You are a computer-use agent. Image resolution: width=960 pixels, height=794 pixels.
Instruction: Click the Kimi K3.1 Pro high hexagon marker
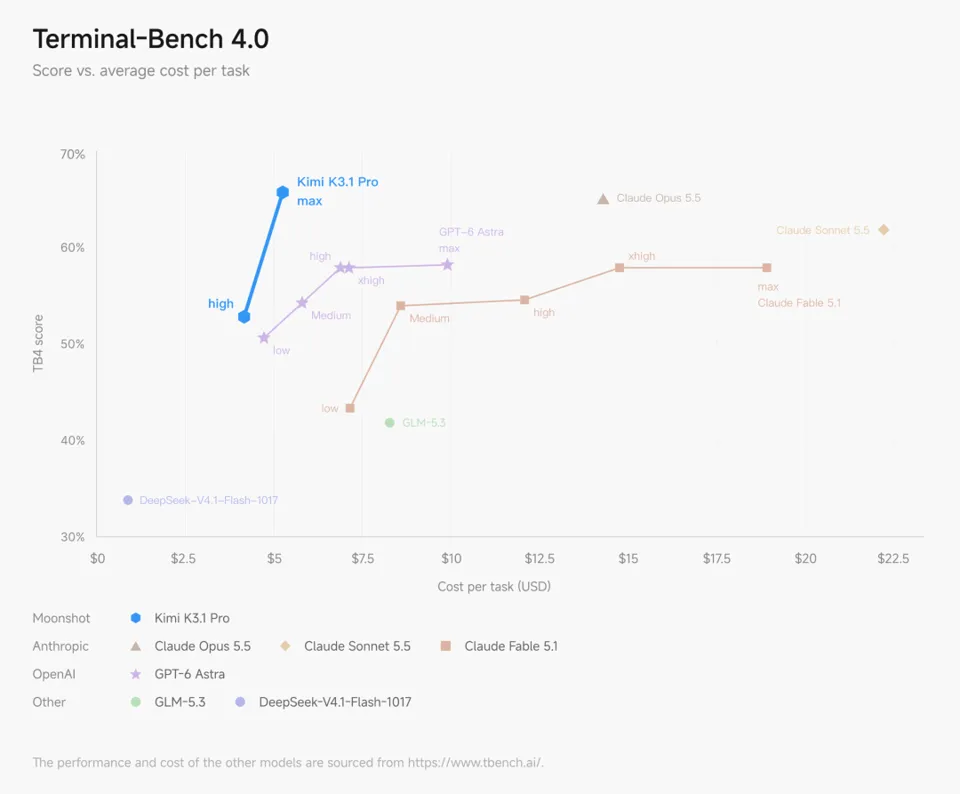click(244, 316)
